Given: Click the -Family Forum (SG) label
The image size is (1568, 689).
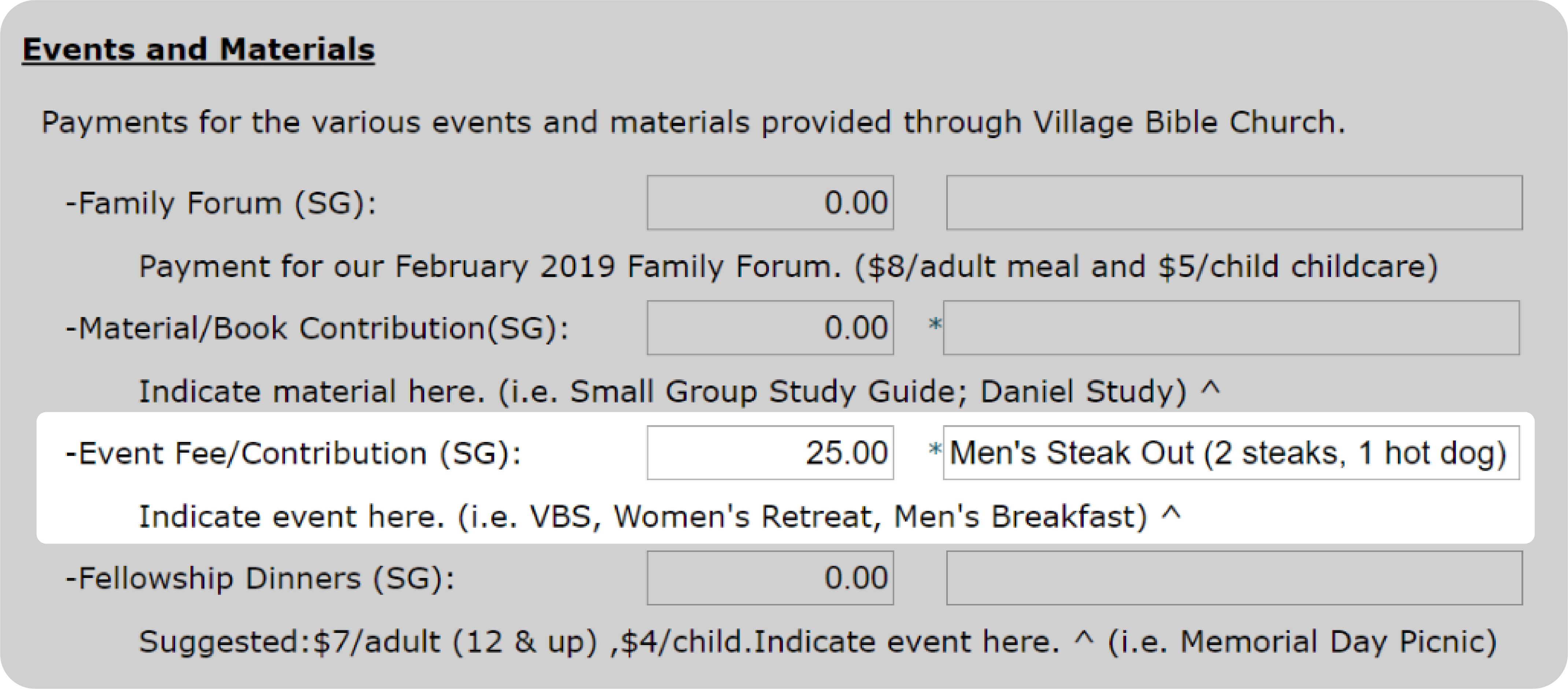Looking at the screenshot, I should click(221, 203).
